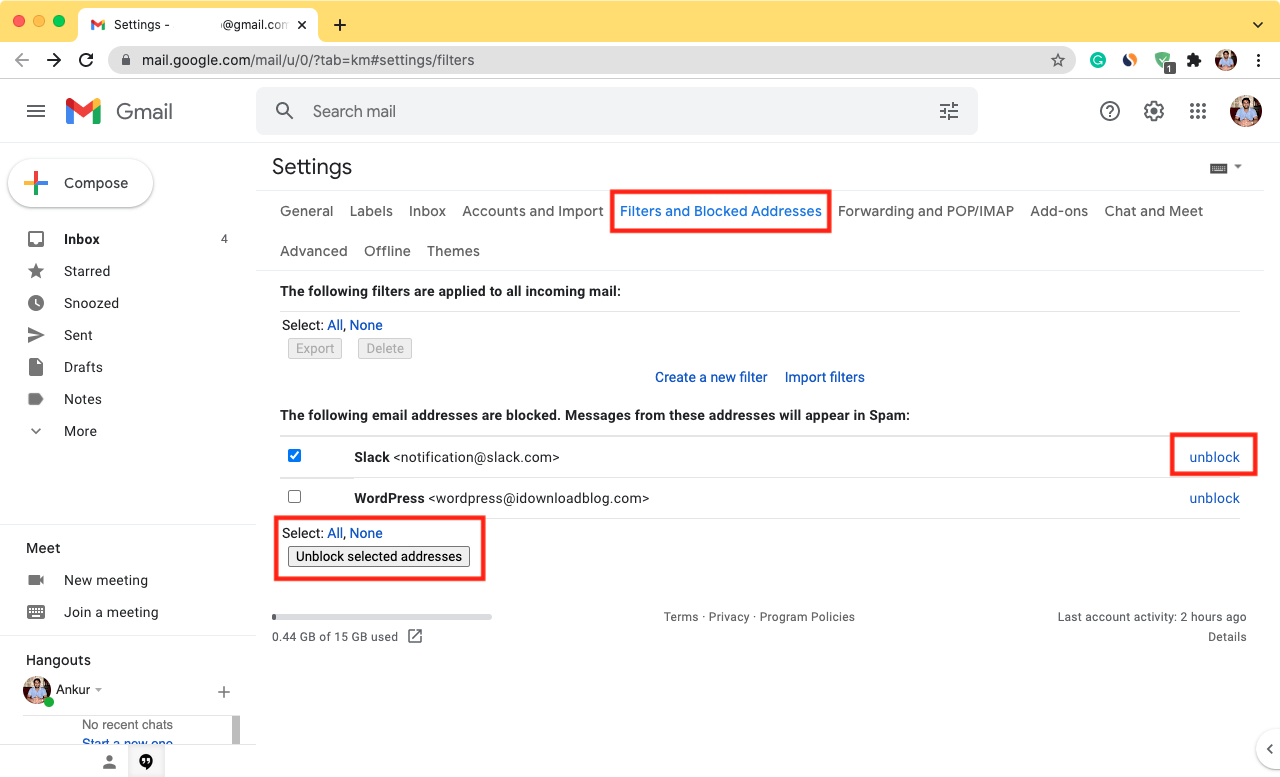Open the input tools keyboard dropdown

click(1225, 167)
